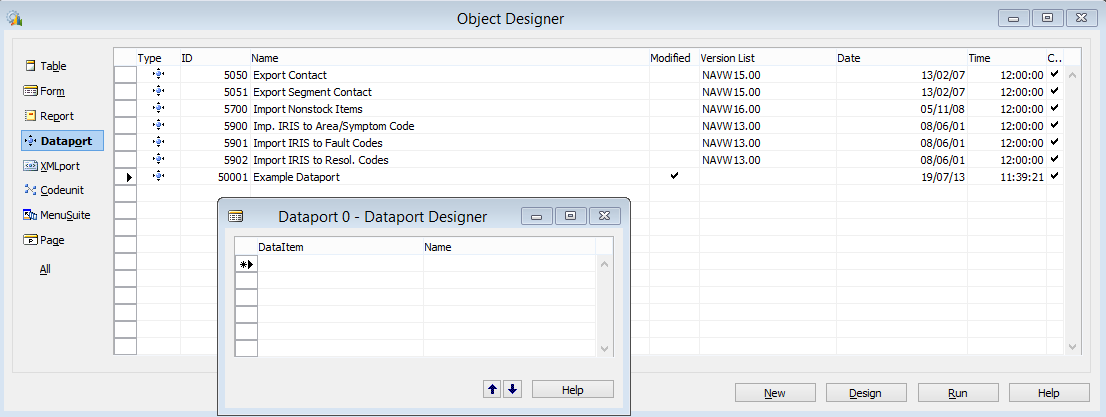The width and height of the screenshot is (1106, 417).
Task: Toggle Compiled check for Example Dataport
Action: [x=1055, y=176]
